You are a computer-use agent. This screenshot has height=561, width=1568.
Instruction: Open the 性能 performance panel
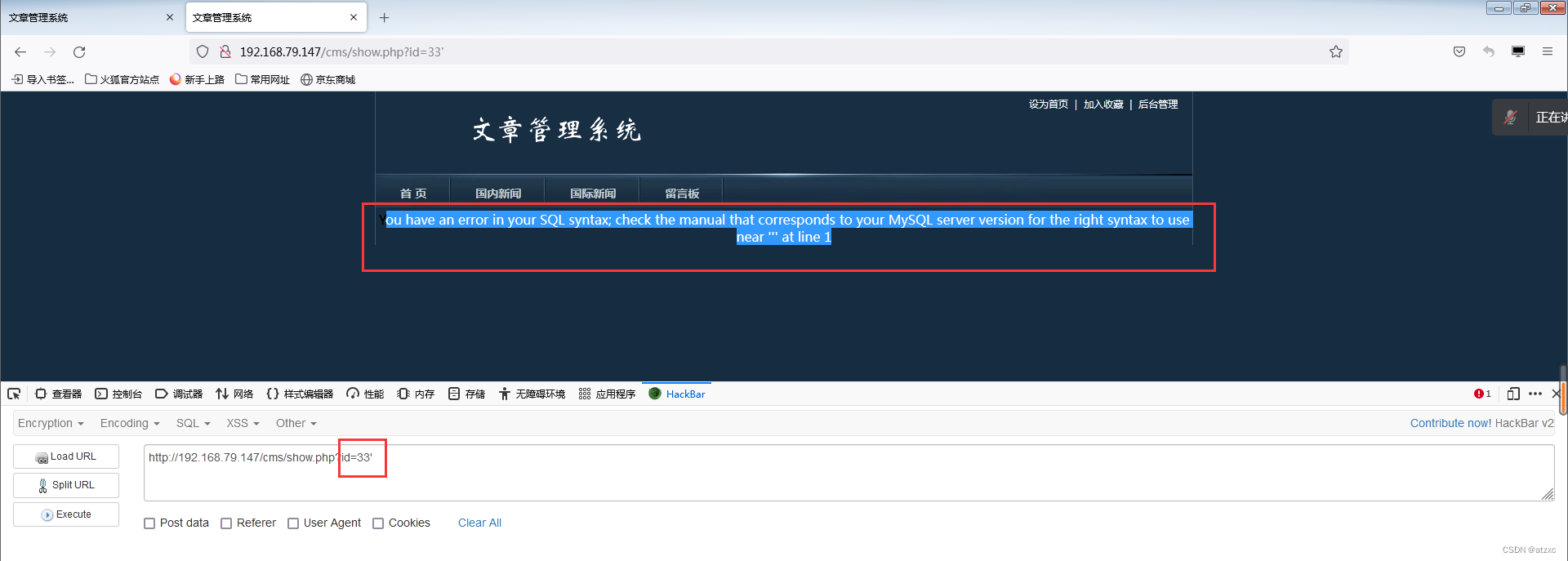tap(365, 394)
